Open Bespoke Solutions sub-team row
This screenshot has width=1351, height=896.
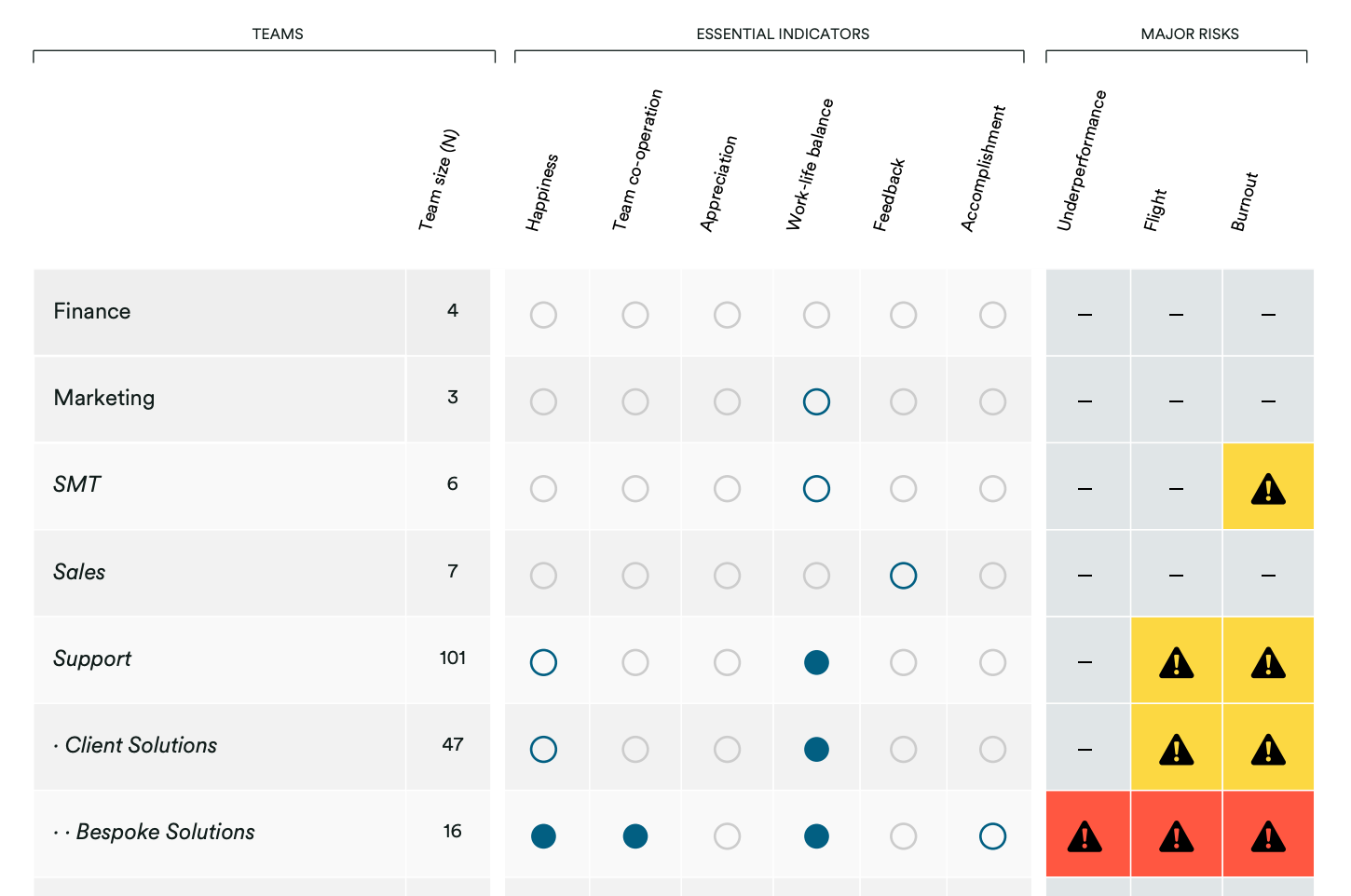coord(165,832)
